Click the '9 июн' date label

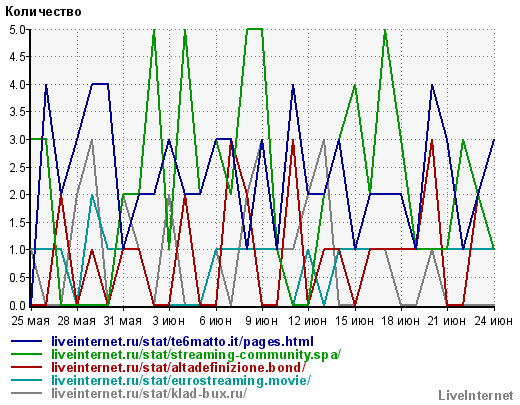point(262,321)
